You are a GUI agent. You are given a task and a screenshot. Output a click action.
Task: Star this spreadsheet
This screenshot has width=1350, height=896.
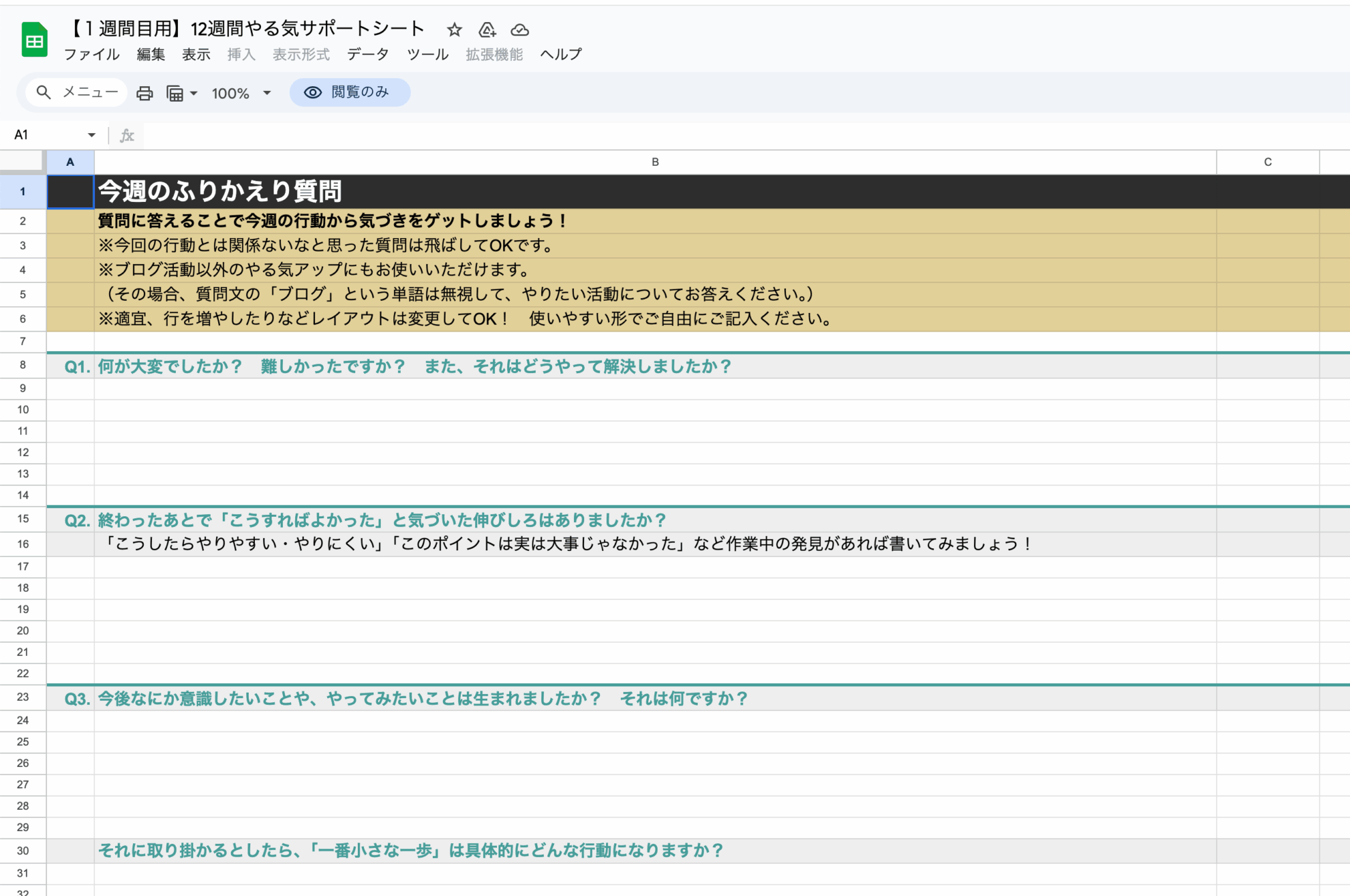(x=454, y=29)
